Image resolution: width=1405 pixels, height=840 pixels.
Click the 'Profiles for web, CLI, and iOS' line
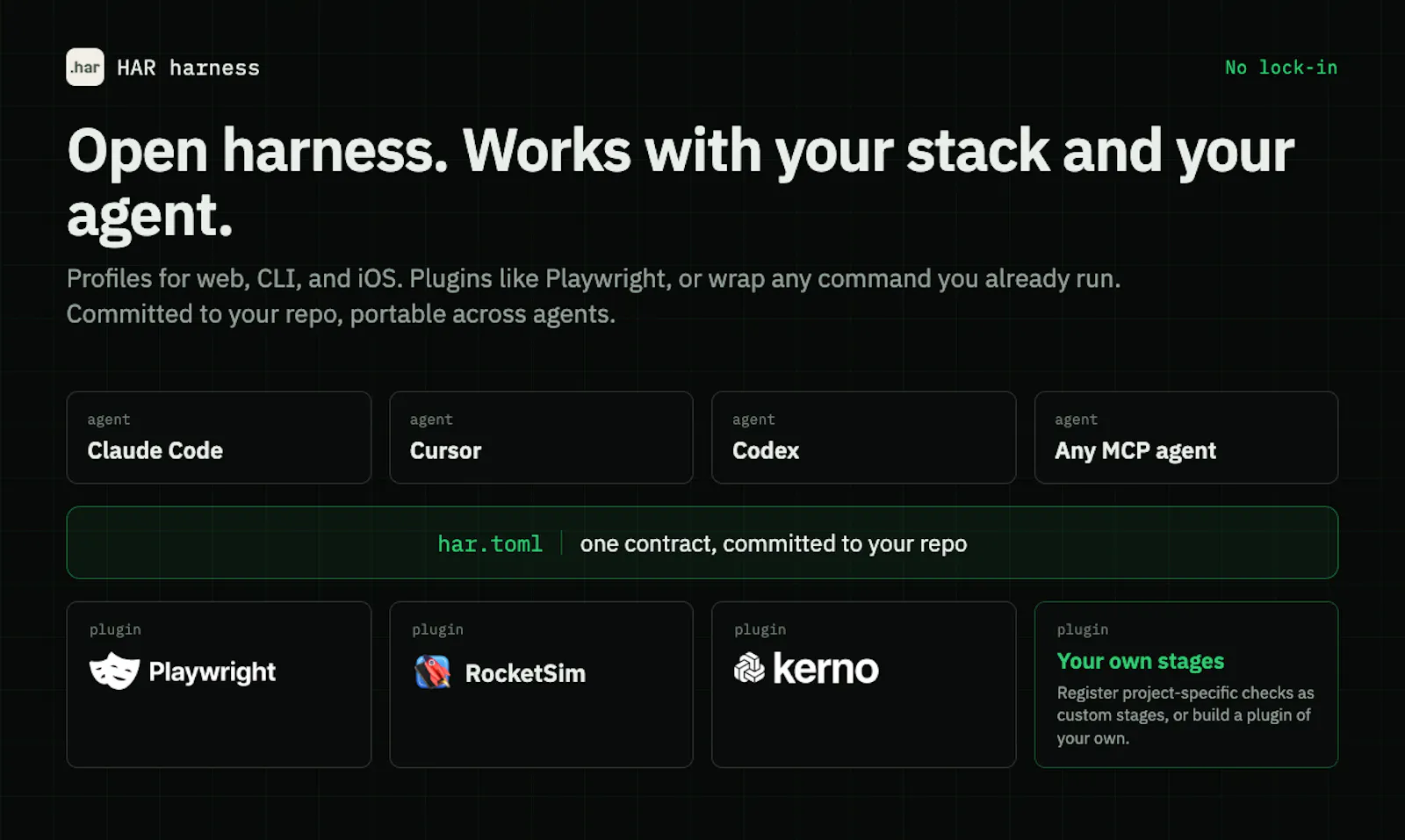tap(594, 278)
